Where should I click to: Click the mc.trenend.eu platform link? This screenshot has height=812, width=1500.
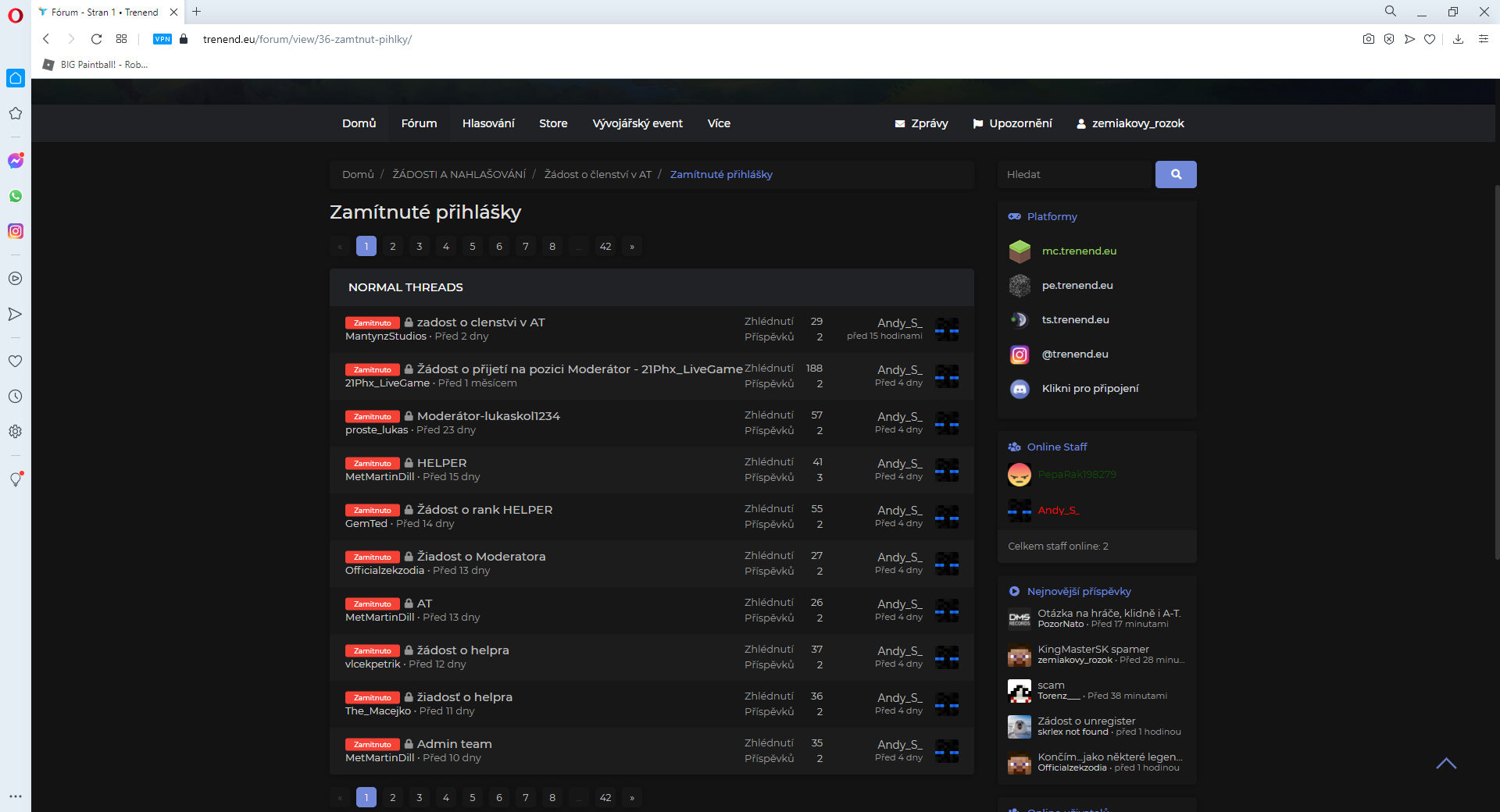pos(1079,251)
